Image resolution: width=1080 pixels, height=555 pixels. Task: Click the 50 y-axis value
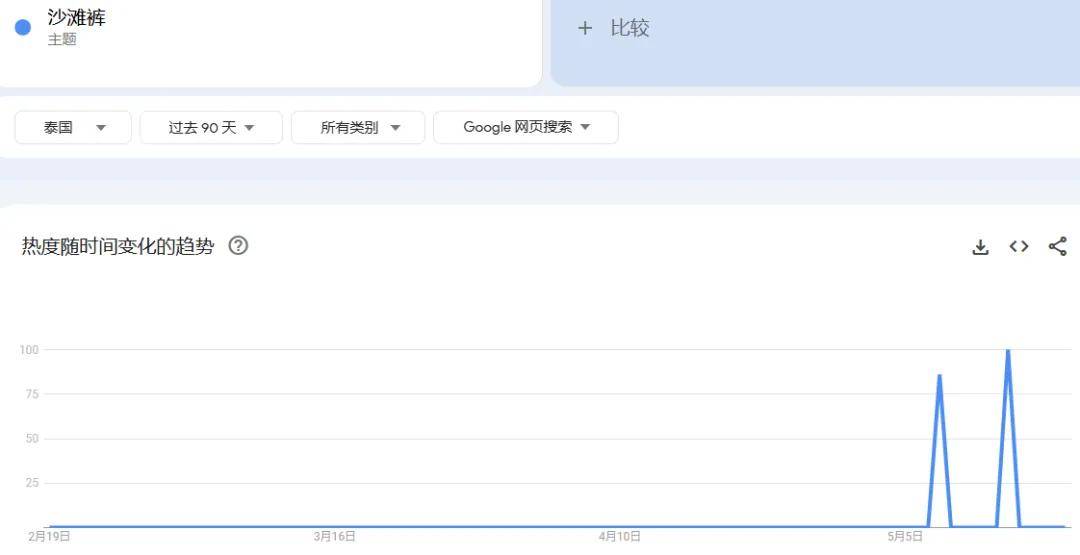click(x=32, y=439)
